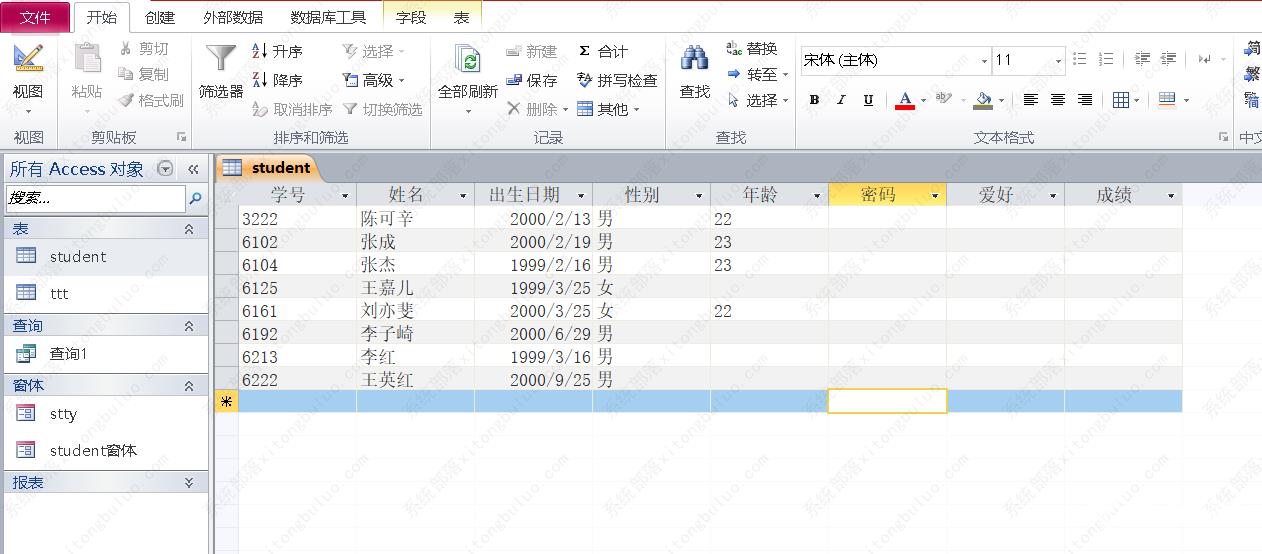Sort descending with 降序
This screenshot has width=1262, height=554.
277,80
